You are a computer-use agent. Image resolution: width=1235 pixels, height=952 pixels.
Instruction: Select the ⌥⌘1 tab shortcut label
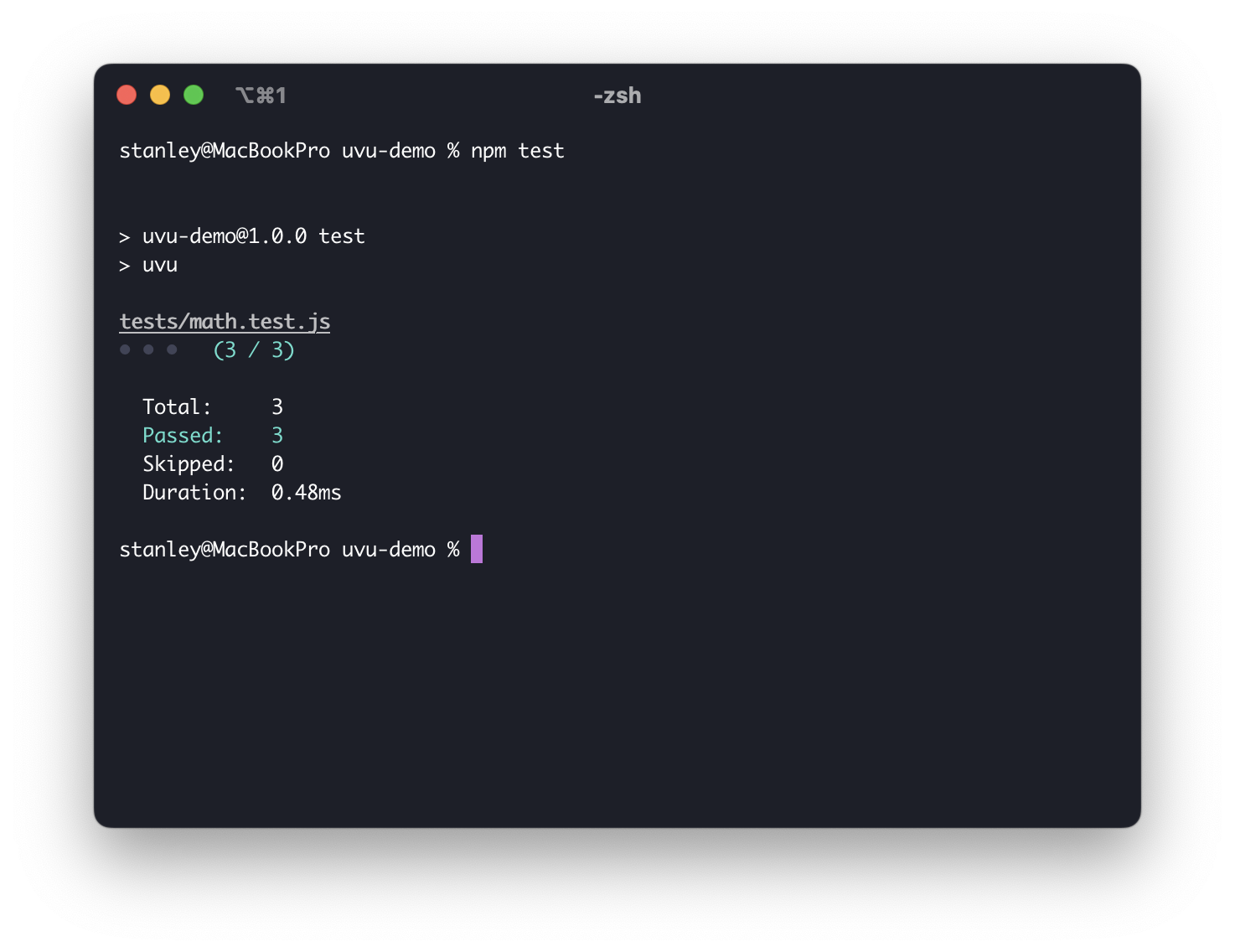tap(261, 96)
